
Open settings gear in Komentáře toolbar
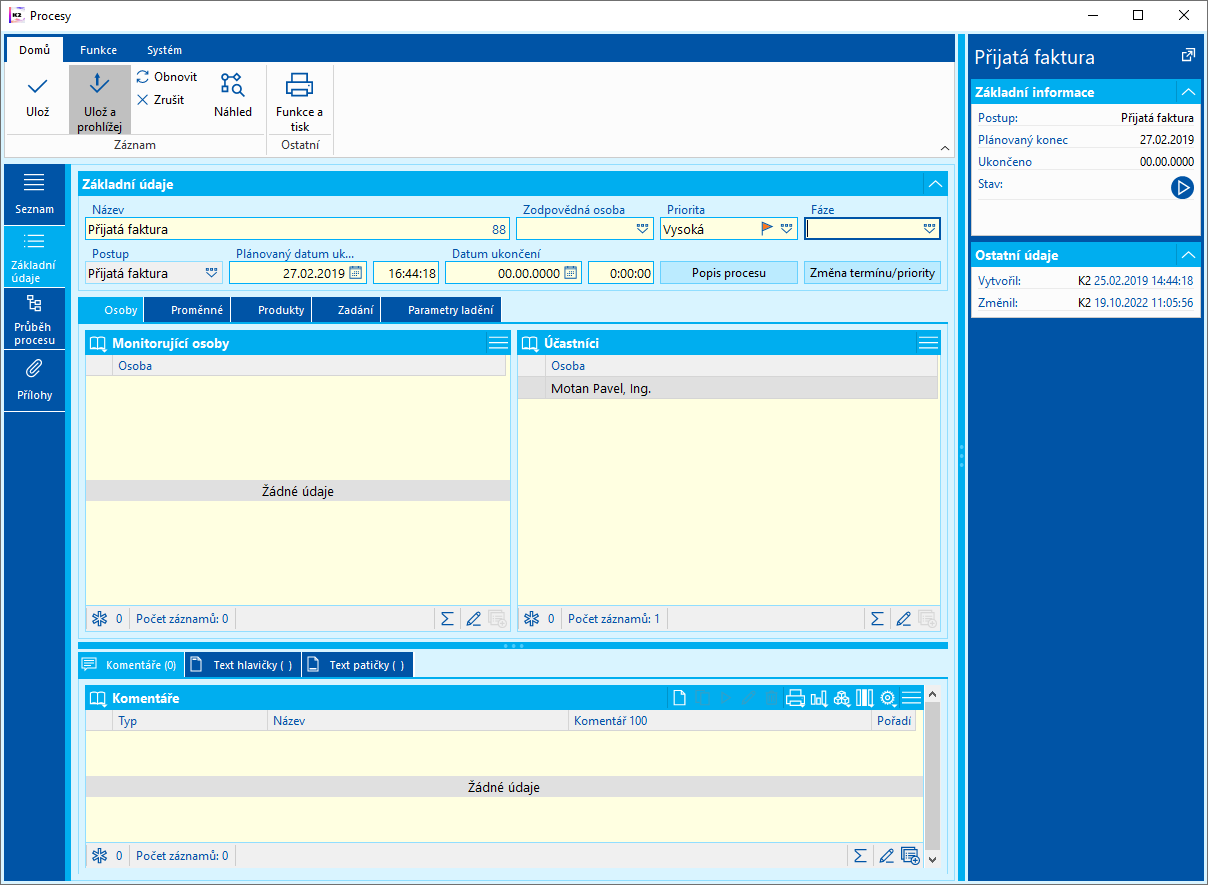887,698
